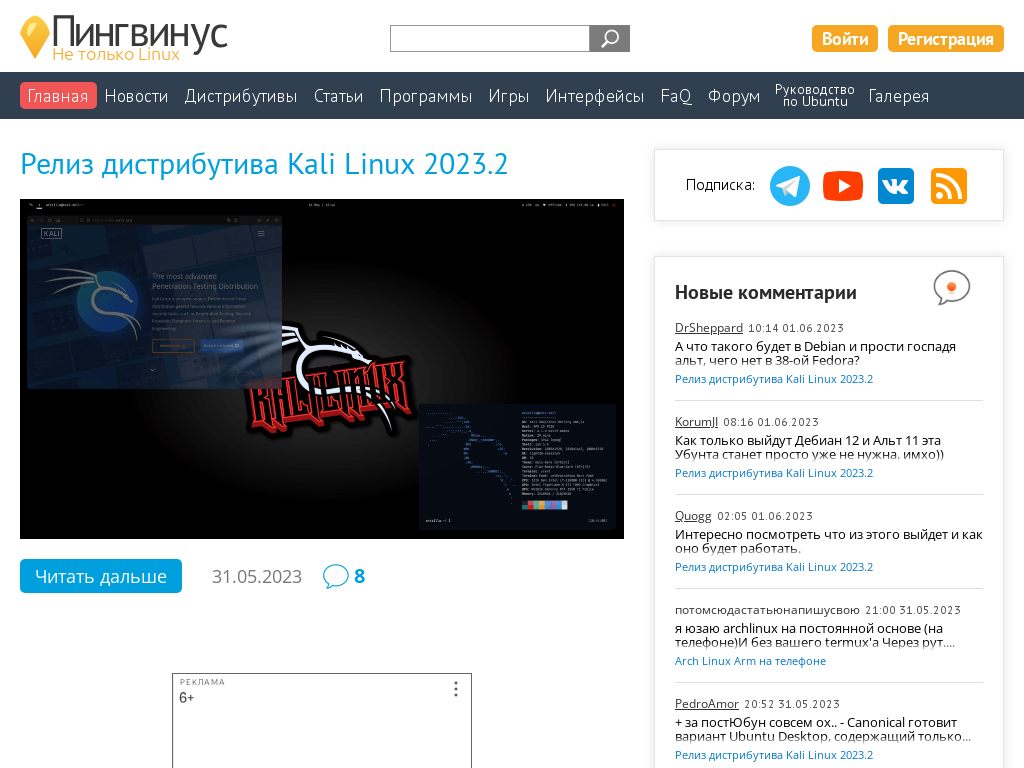Open the Telegram subscription icon
The width and height of the screenshot is (1024, 768).
click(790, 186)
